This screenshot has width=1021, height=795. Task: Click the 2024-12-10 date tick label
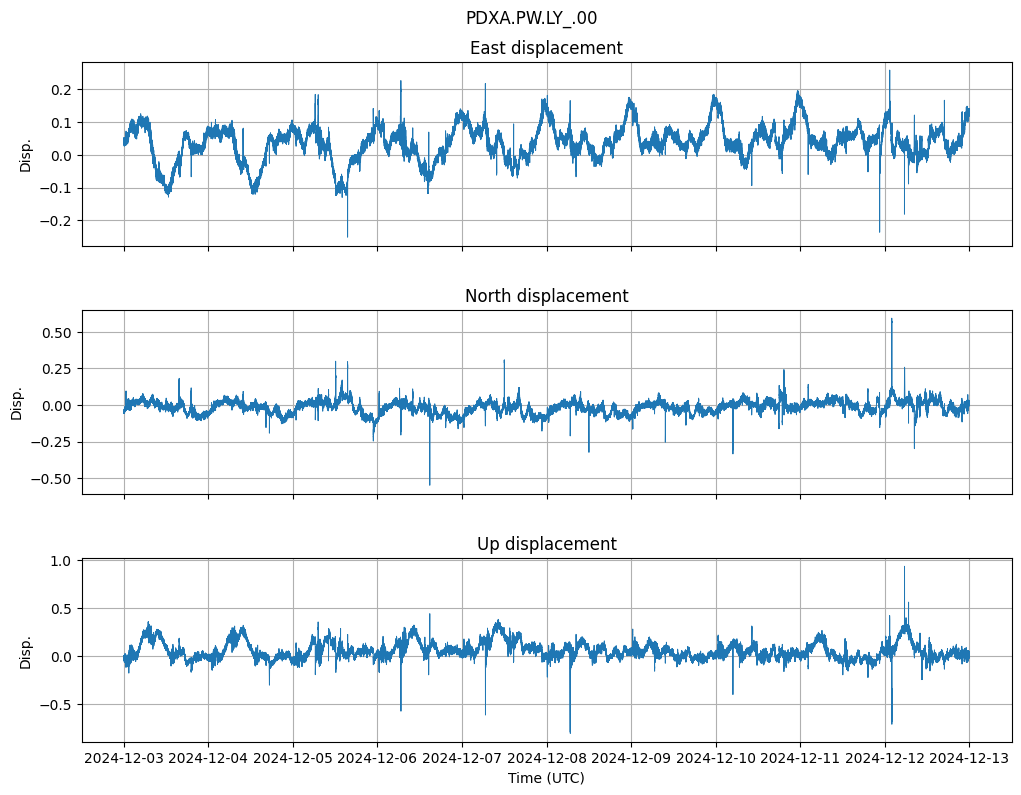point(715,758)
